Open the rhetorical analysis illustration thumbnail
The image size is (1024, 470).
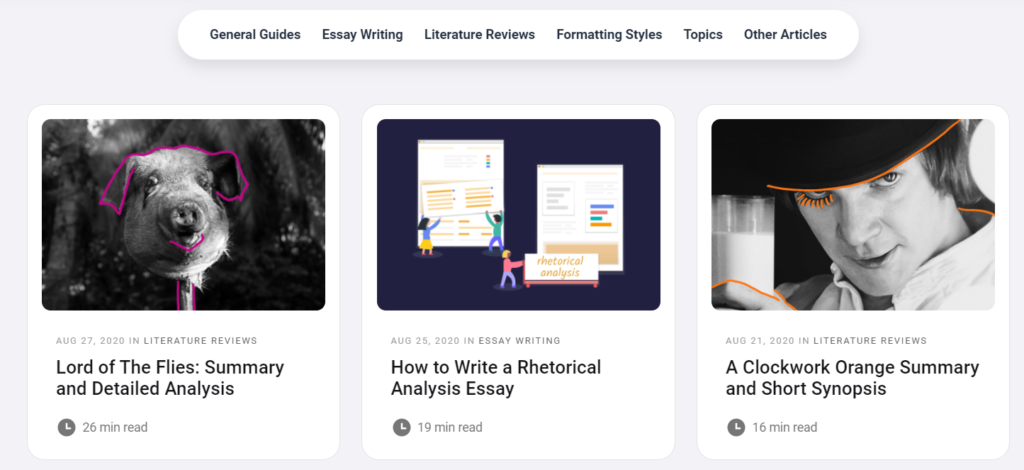pos(519,215)
